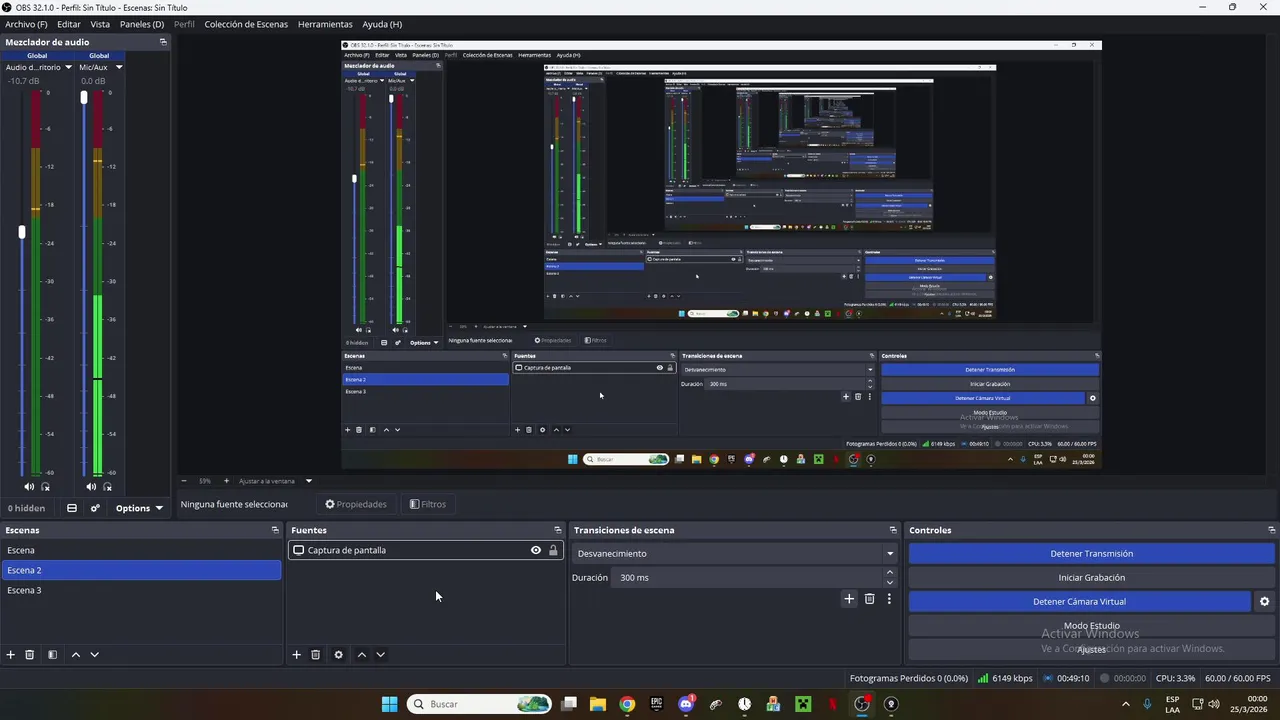Screen dimensions: 1280x720
Task: Open source properties gear in Fuentes toolbar
Action: tap(338, 655)
